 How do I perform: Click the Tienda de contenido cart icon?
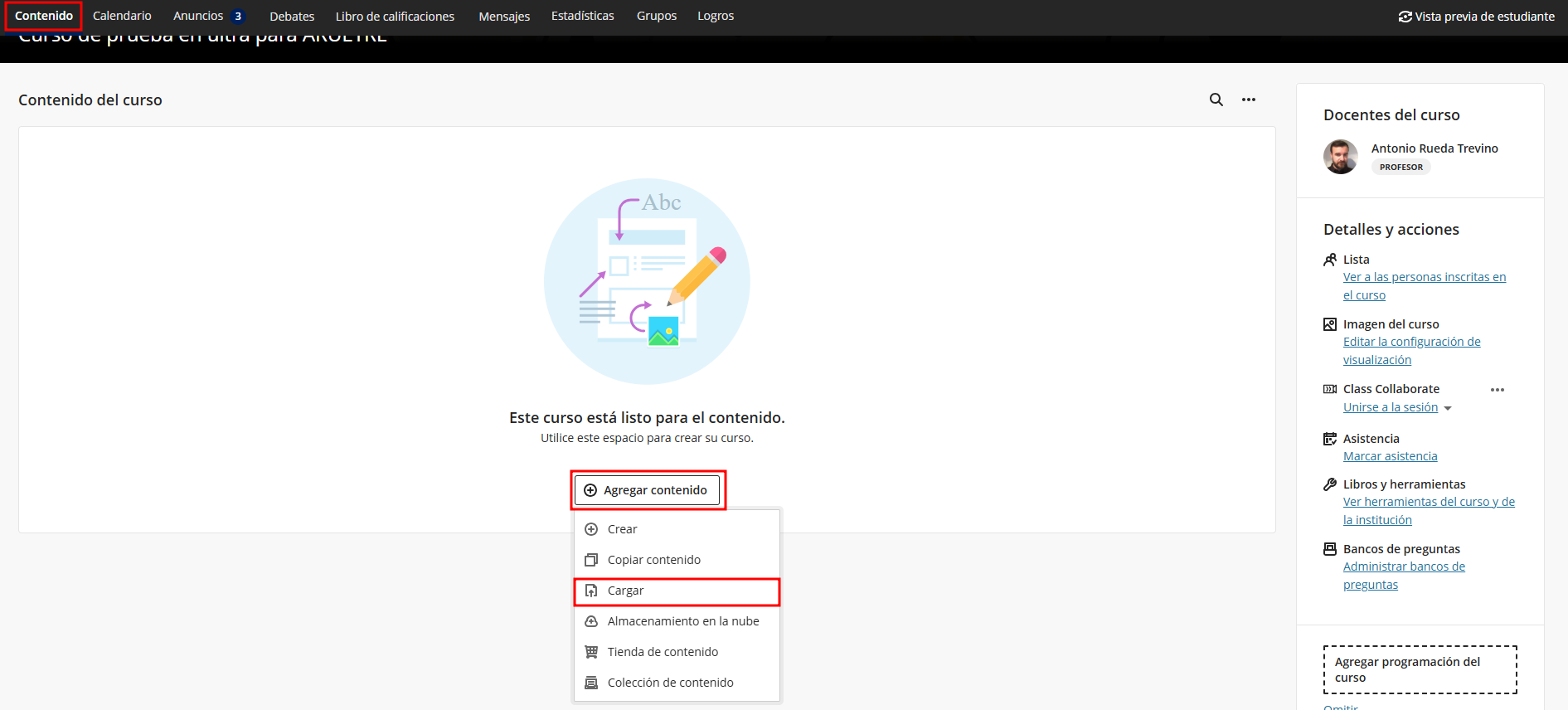click(591, 652)
